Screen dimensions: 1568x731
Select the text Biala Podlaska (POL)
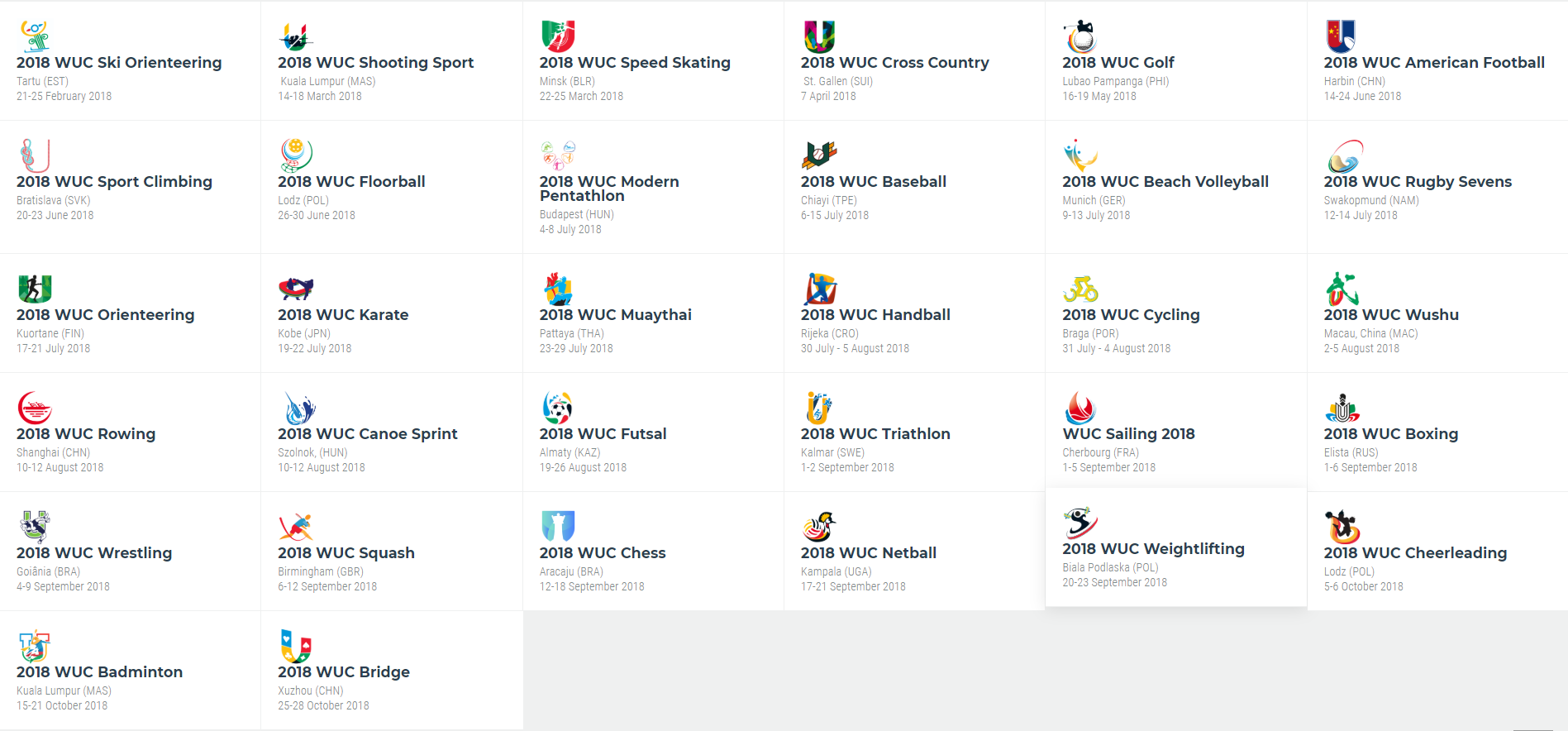coord(1110,567)
